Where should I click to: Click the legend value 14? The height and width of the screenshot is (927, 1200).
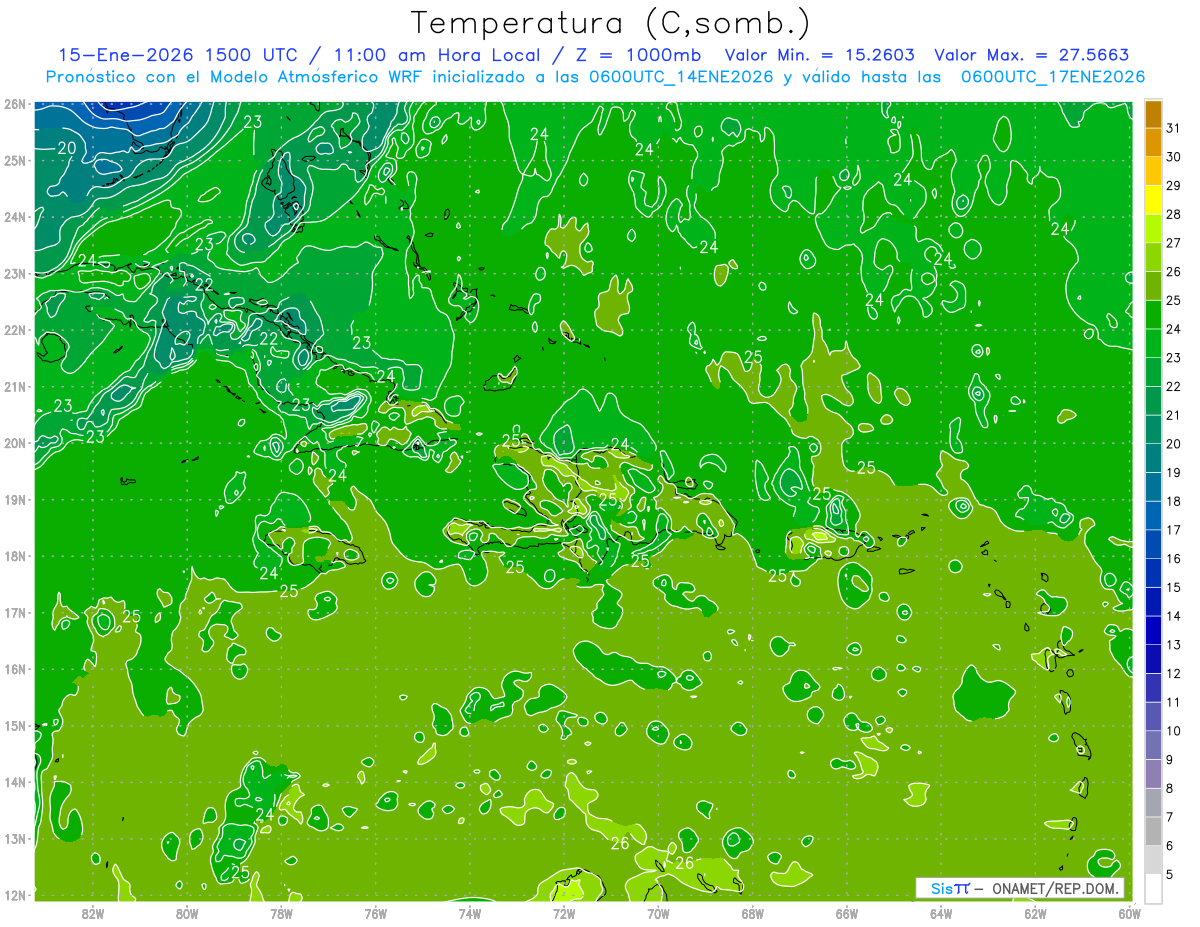[1173, 616]
